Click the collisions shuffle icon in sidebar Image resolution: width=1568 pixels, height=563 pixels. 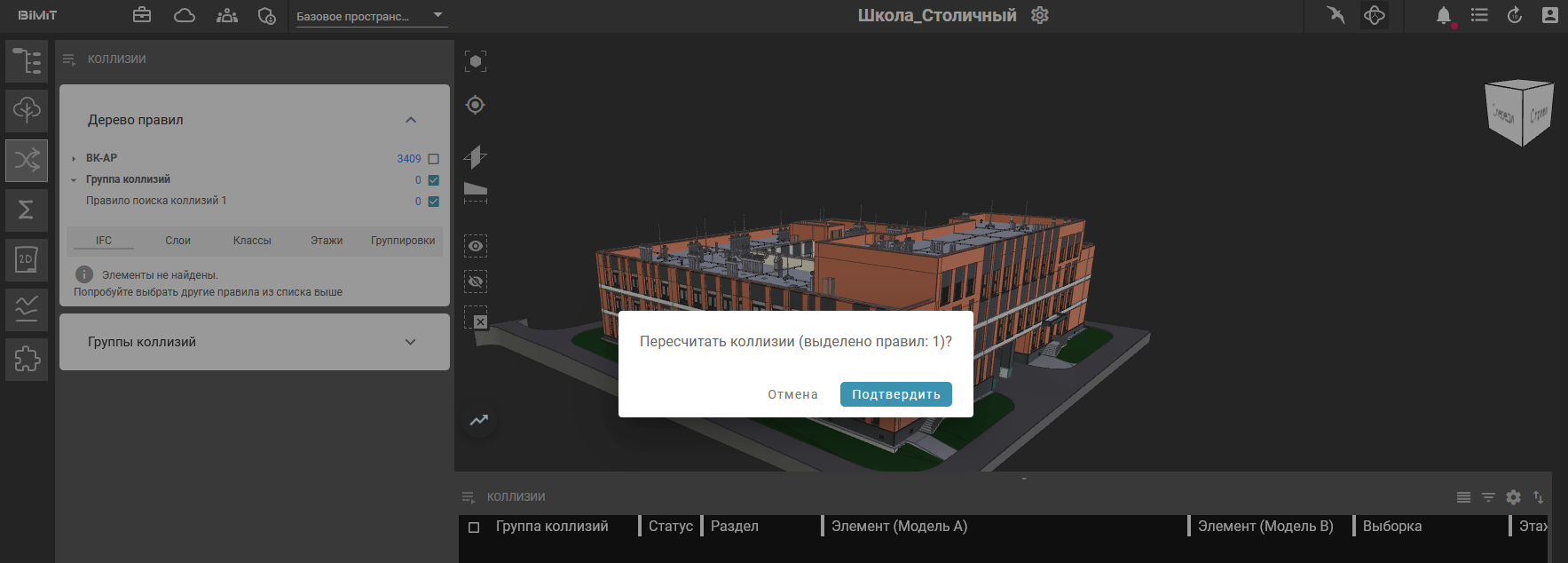pyautogui.click(x=27, y=161)
